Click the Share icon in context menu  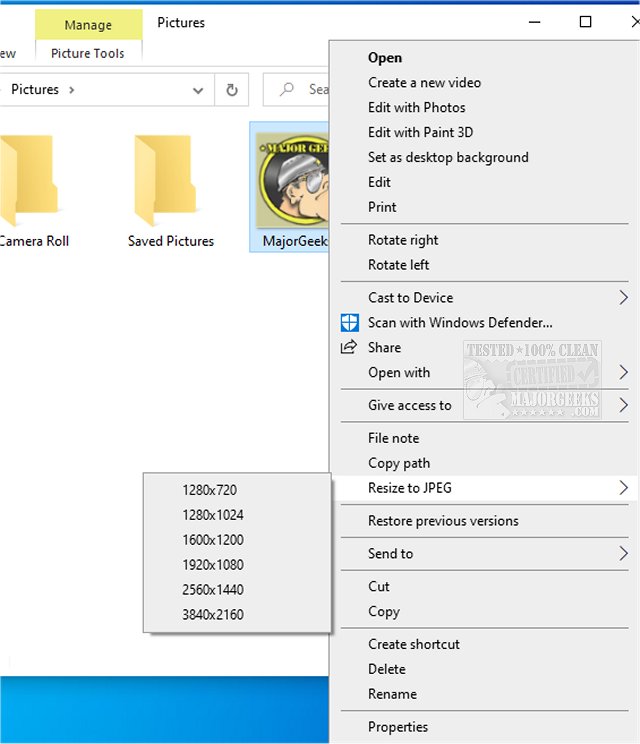349,347
